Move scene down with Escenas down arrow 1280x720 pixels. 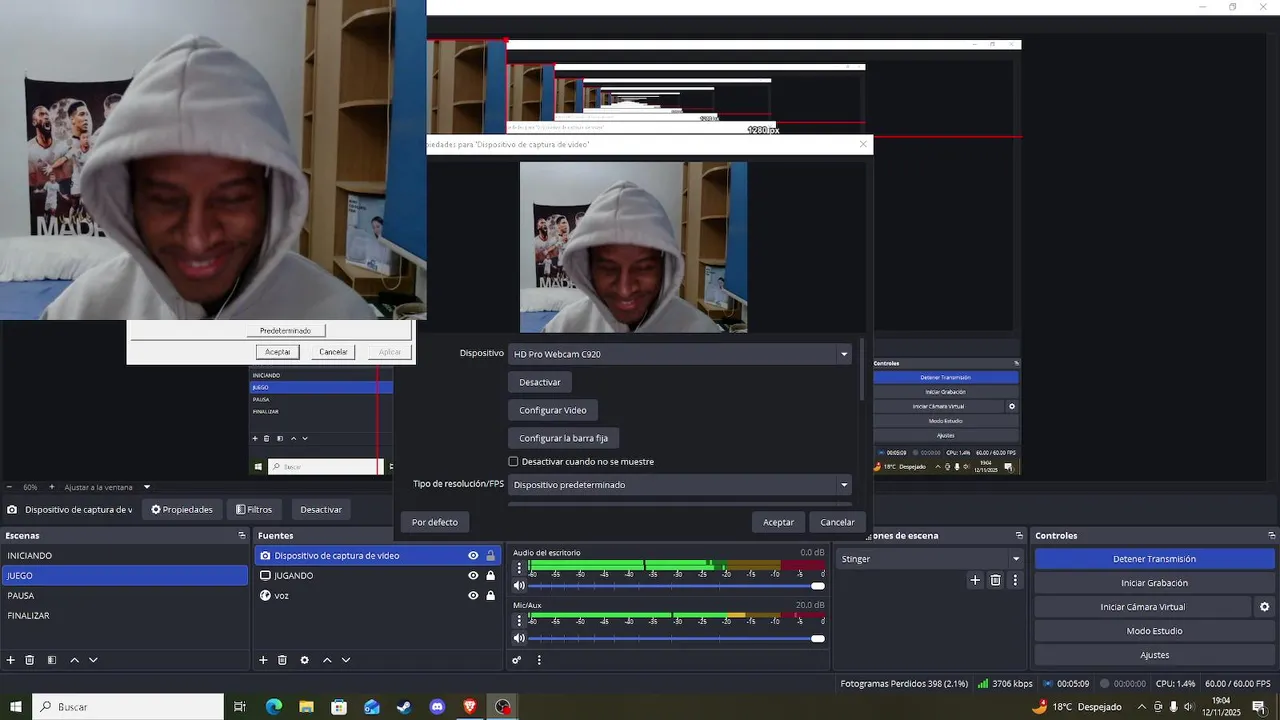[93, 660]
